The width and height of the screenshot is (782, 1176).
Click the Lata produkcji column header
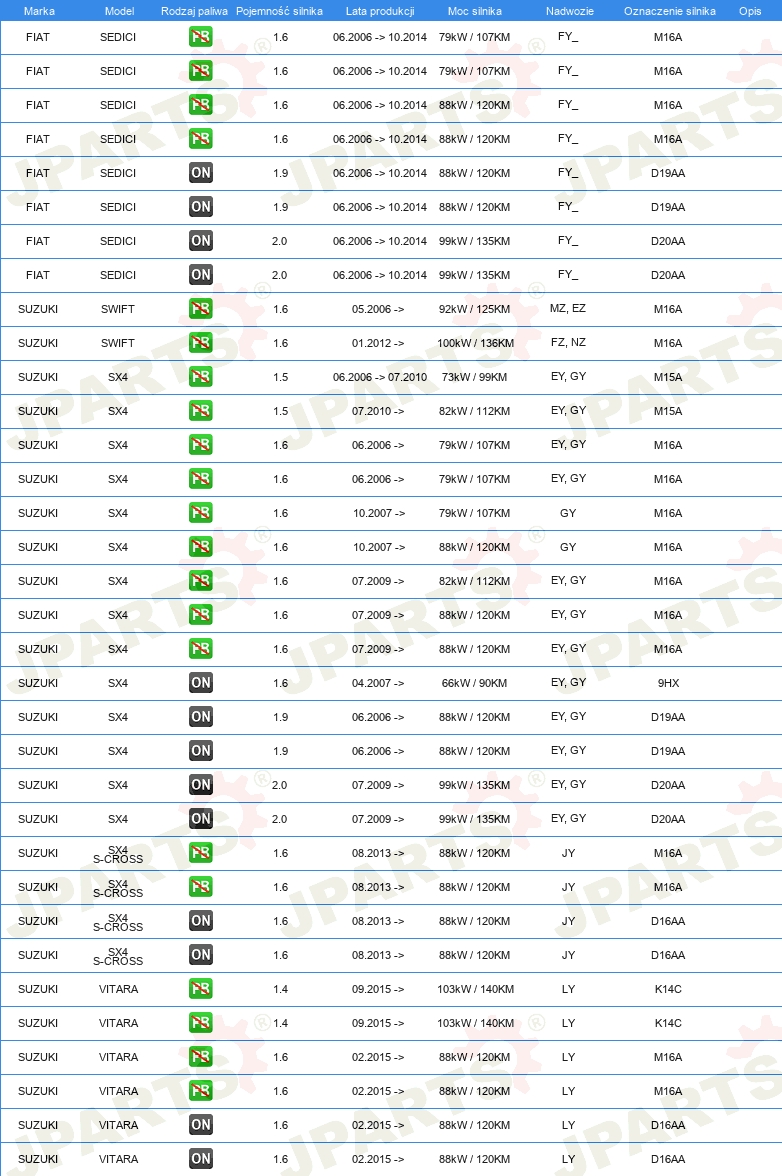tap(379, 11)
